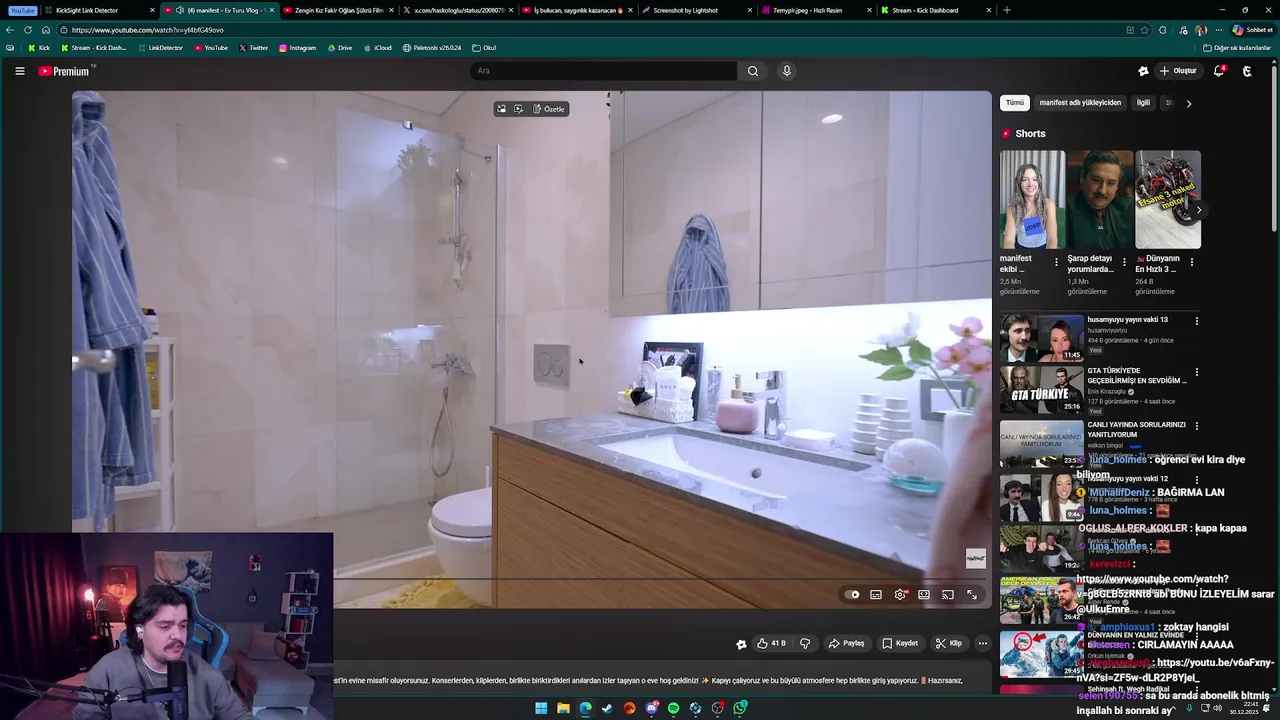Screen dimensions: 1280x720
Task: Enter fullscreen on the video player
Action: [971, 594]
